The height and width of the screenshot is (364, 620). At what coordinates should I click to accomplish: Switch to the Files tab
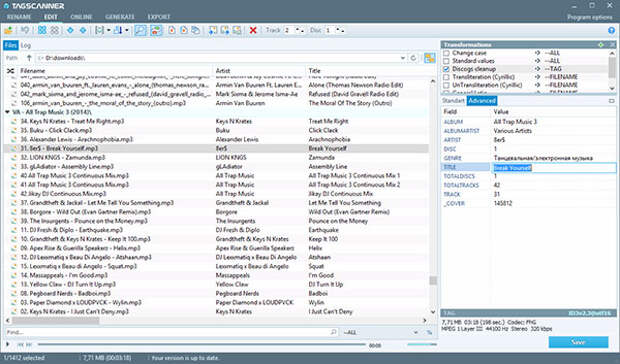[x=11, y=45]
